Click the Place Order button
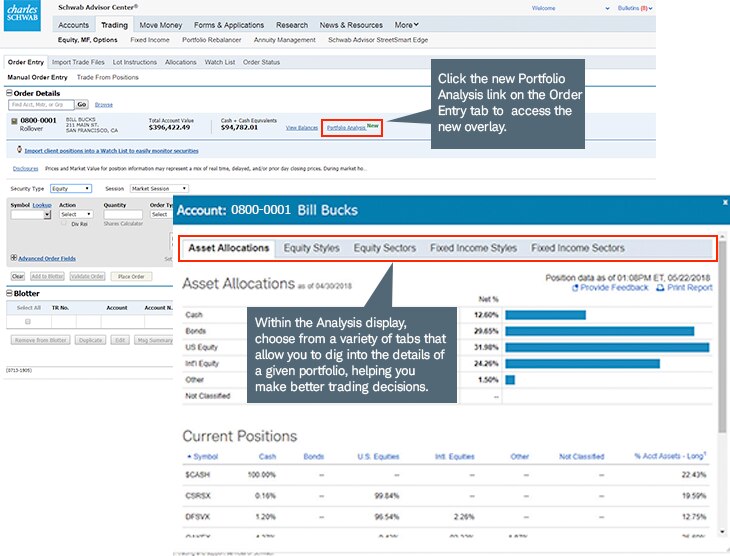The width and height of the screenshot is (730, 556). [131, 276]
